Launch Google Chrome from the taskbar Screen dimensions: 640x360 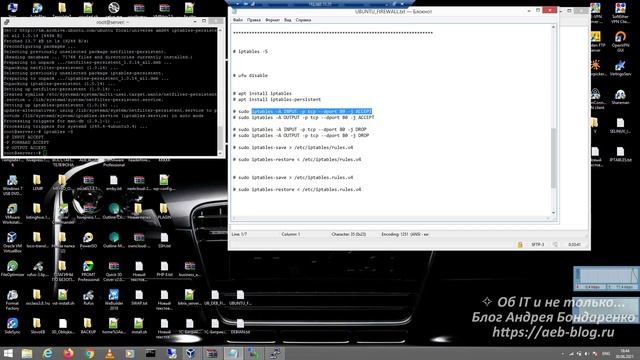pyautogui.click(x=89, y=353)
